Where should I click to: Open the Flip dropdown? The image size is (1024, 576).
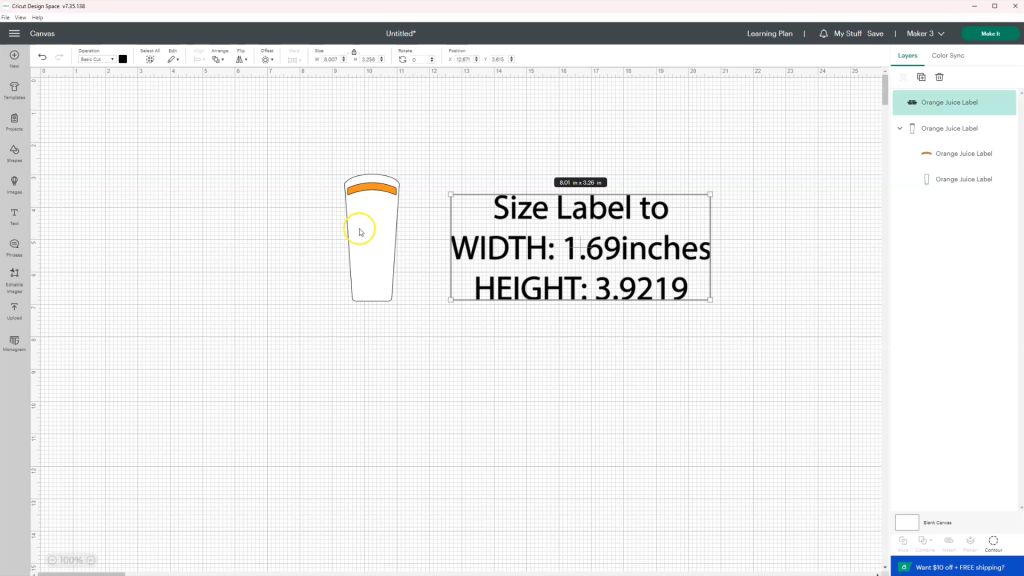(241, 59)
